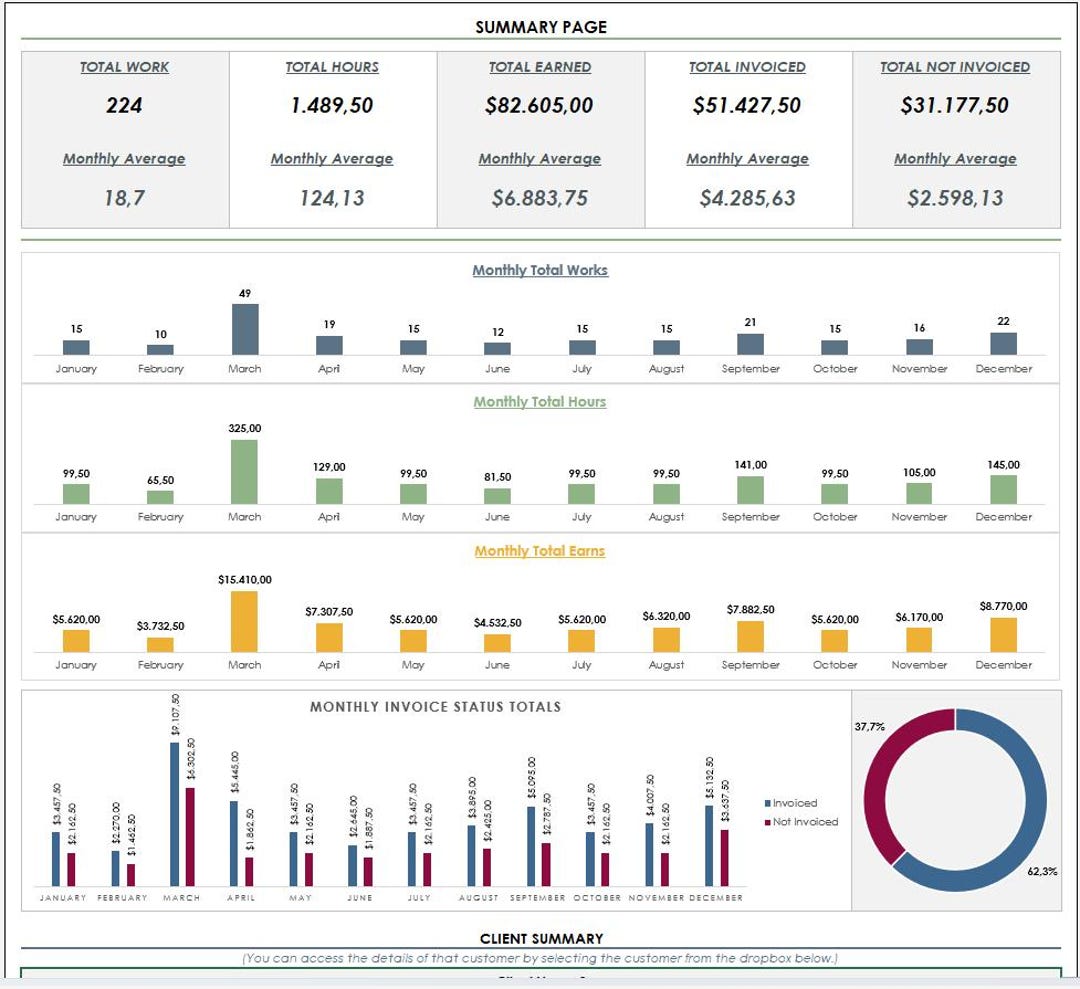Open the Monthly Total Works chart heading

point(539,270)
